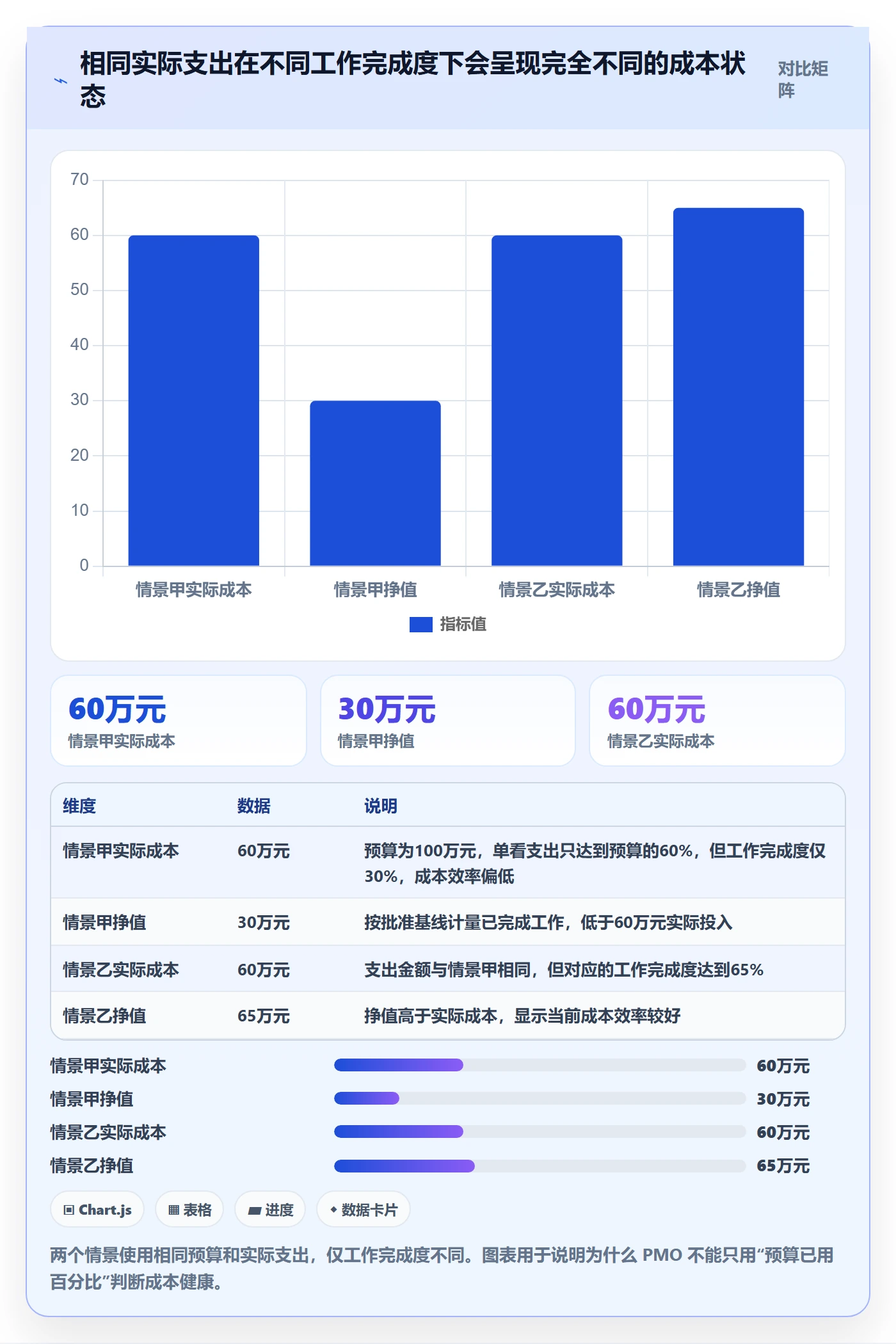
Task: Toggle the 指标值 legend label
Action: pos(463,624)
